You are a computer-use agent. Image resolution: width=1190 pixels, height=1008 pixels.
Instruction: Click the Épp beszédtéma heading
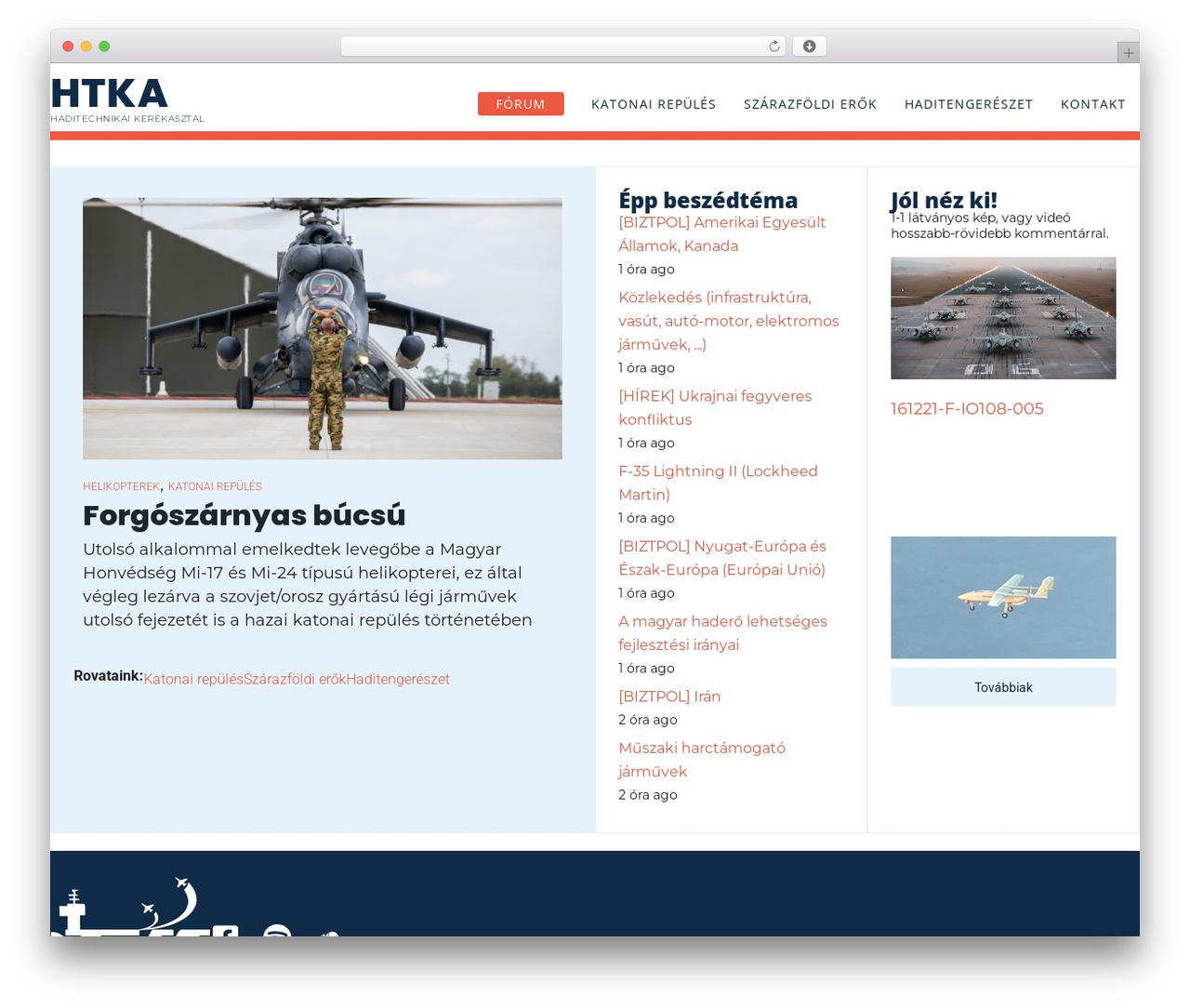click(708, 200)
